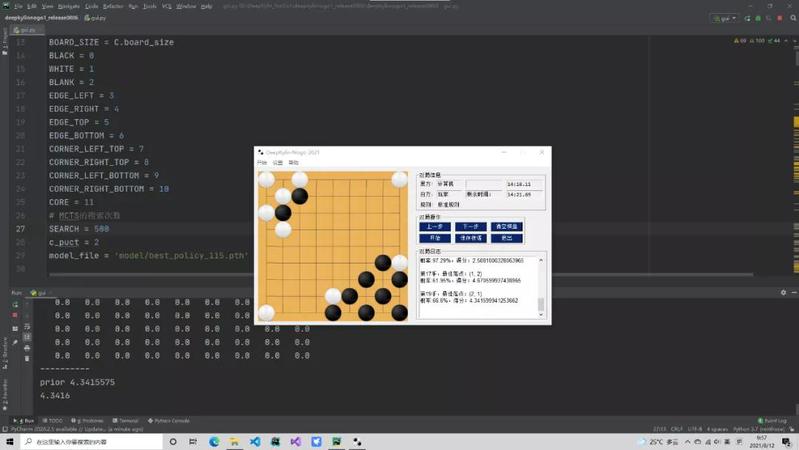Open Microsoft Edge from the taskbar
799x450 pixels.
tap(214, 441)
